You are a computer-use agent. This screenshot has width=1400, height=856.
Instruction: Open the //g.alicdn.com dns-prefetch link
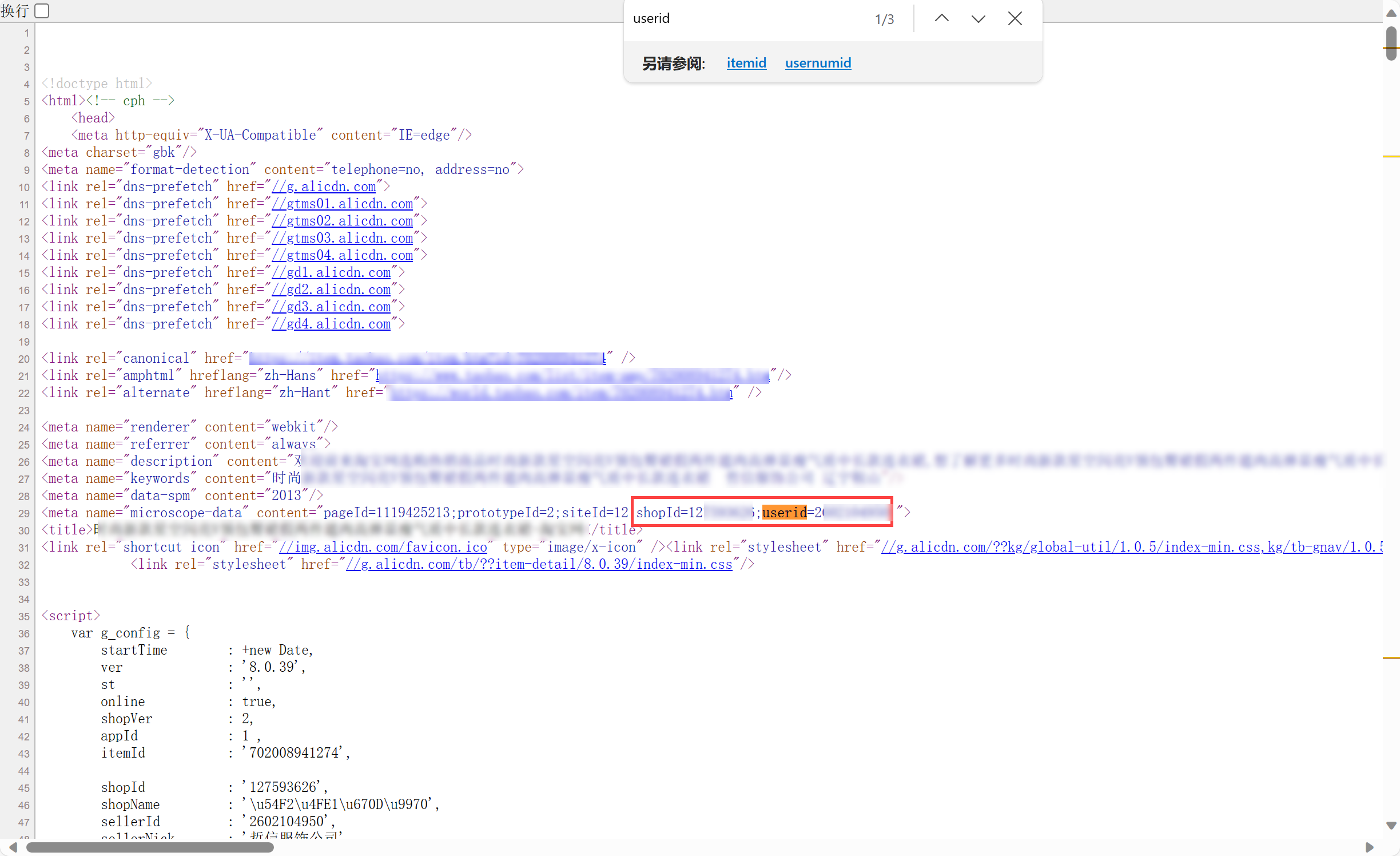(324, 187)
